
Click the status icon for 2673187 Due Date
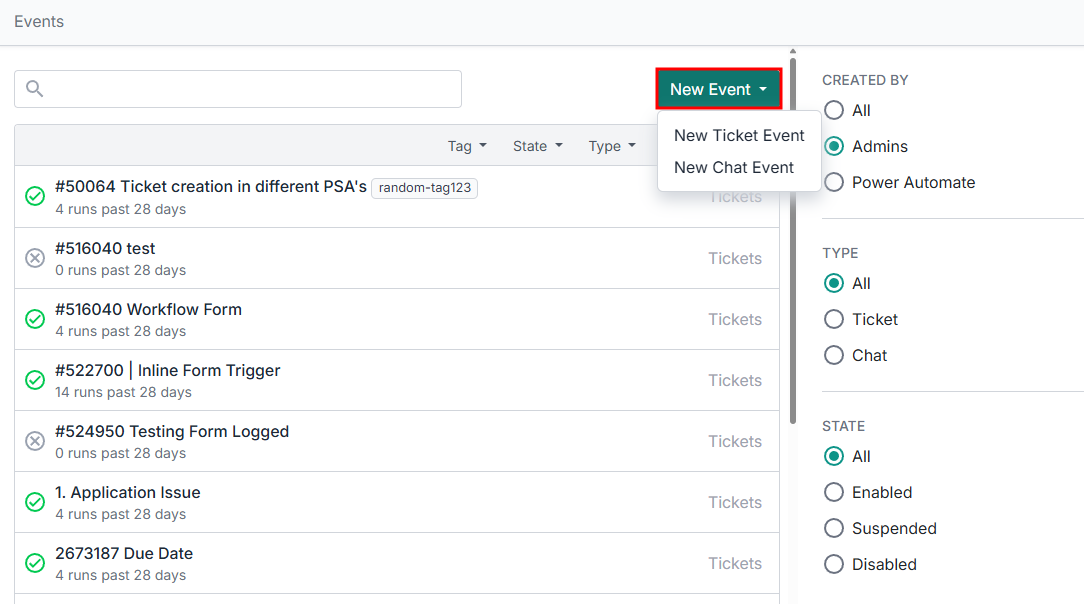[x=35, y=563]
